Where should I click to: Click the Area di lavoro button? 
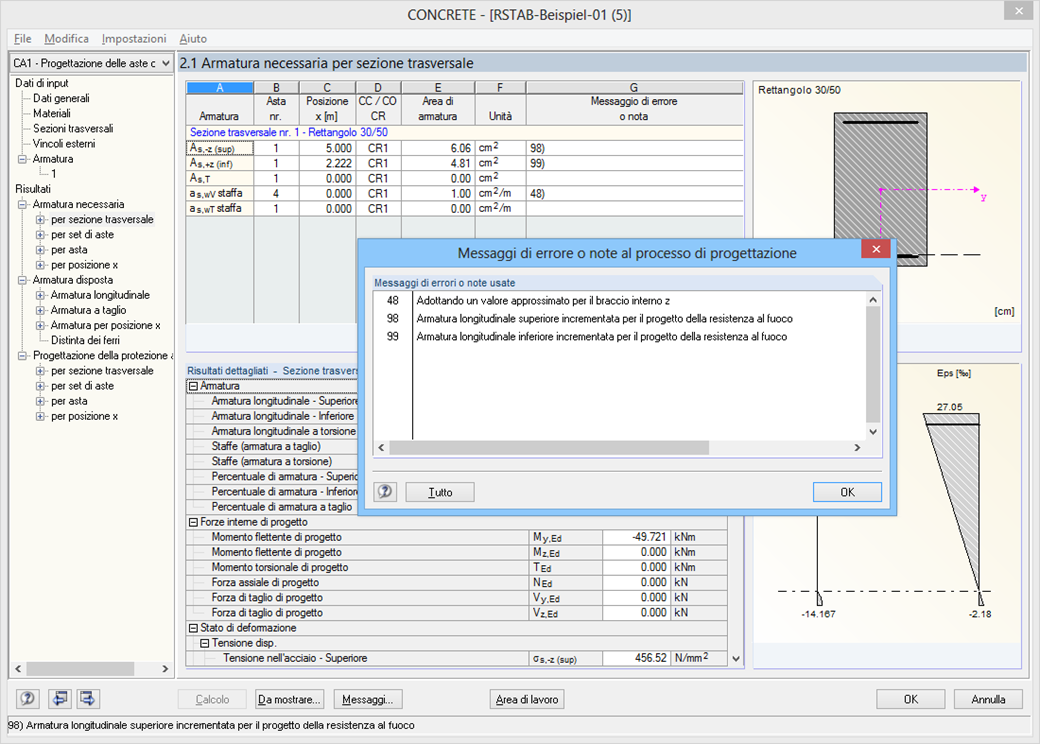pyautogui.click(x=527, y=700)
